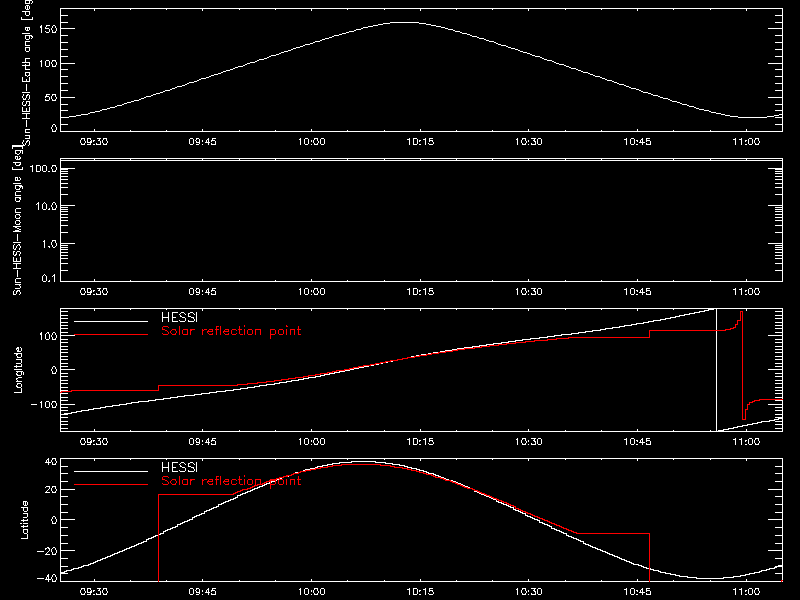Image resolution: width=800 pixels, height=600 pixels.
Task: Click white HESSI legend line in Latitude plot
Action: [111, 471]
